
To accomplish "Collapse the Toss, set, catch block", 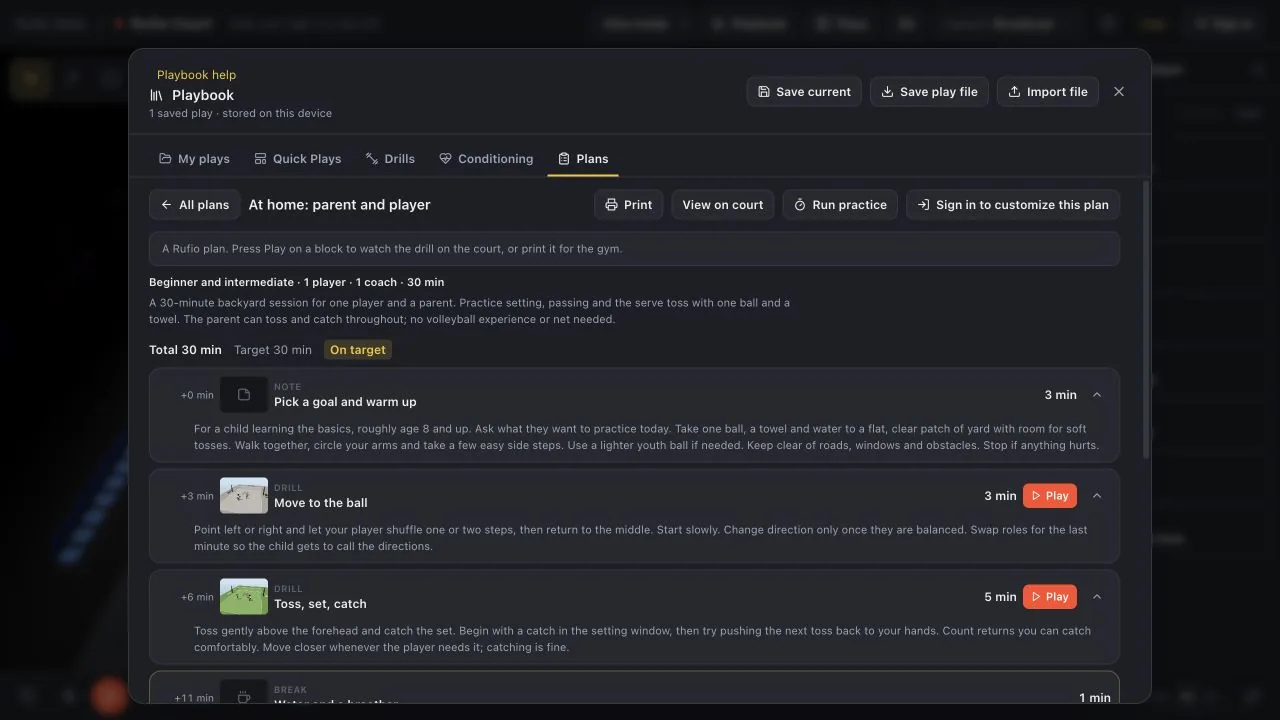I will point(1097,597).
